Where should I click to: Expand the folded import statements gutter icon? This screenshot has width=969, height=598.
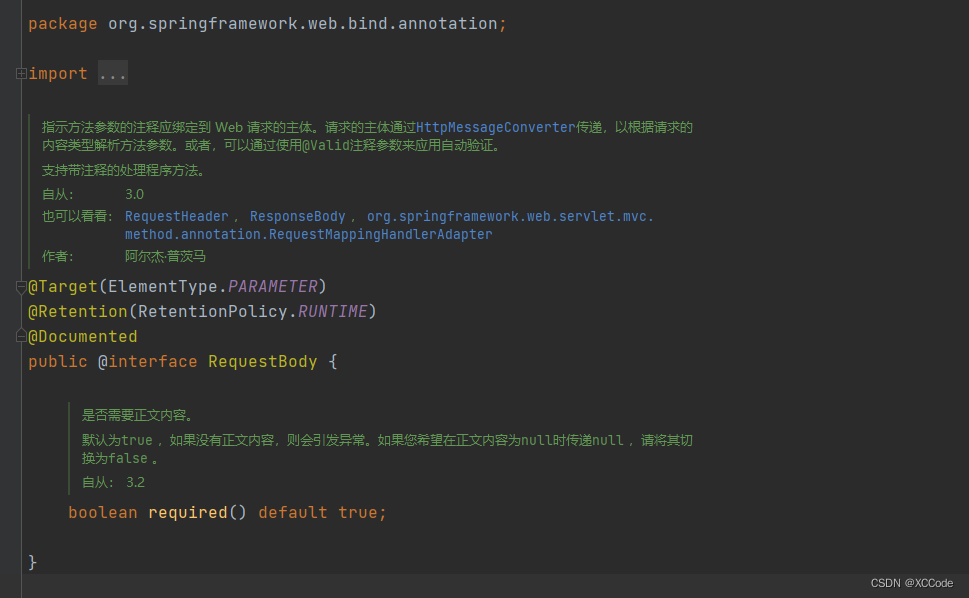21,74
